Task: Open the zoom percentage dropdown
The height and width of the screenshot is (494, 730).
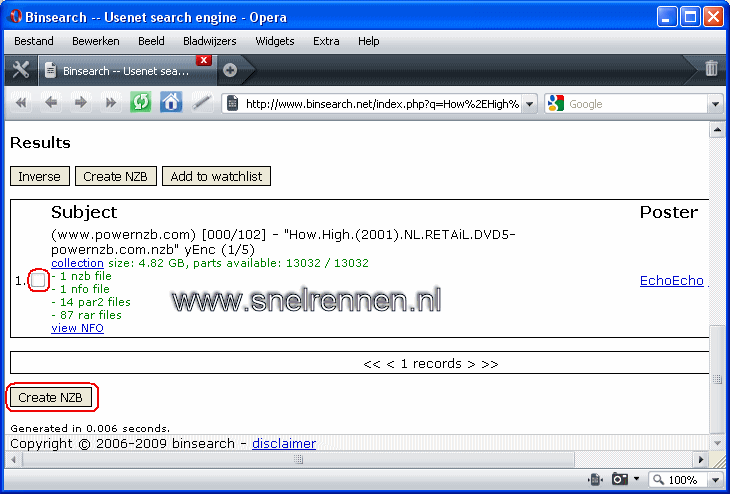Action: pyautogui.click(x=716, y=480)
